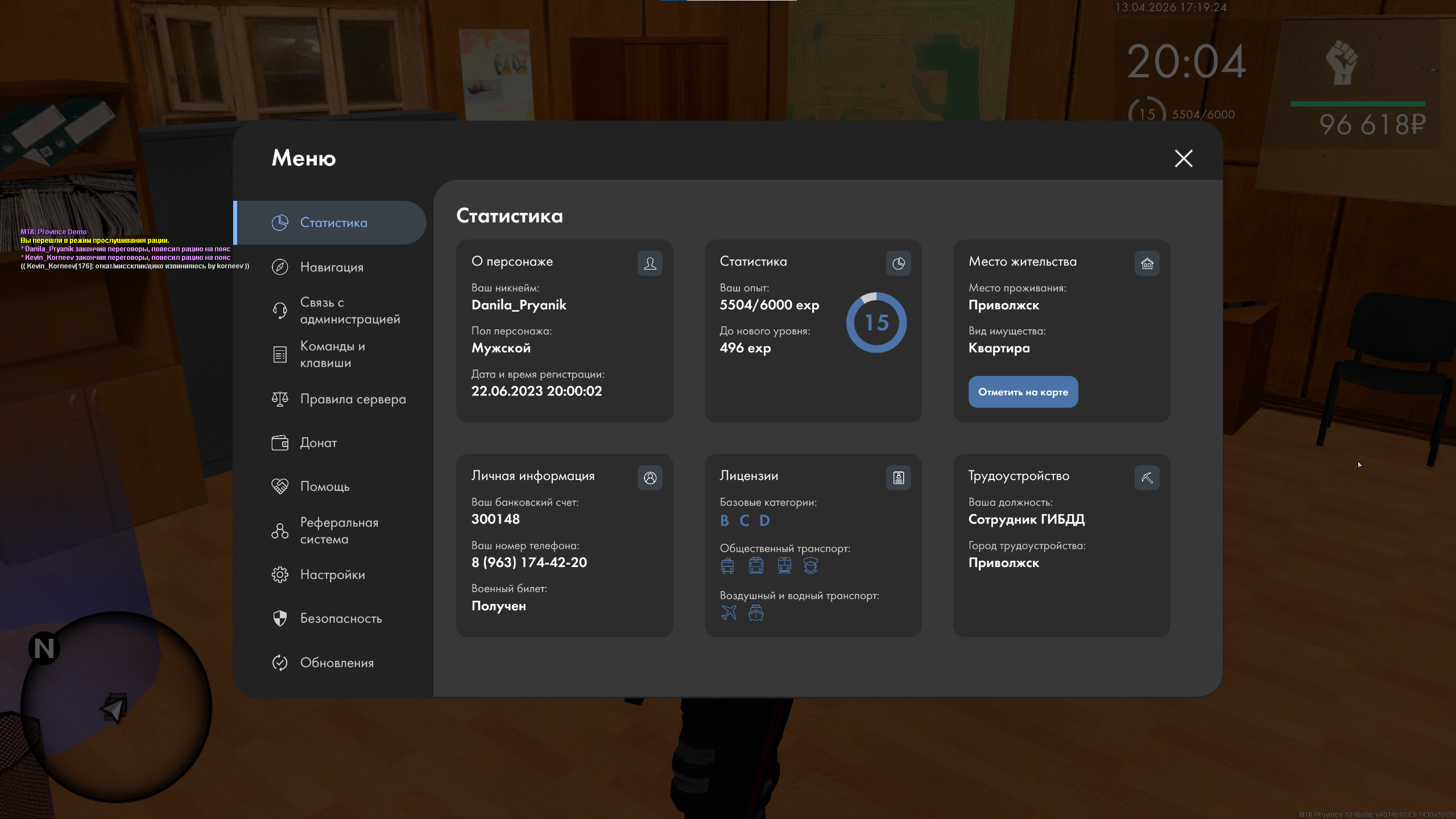The width and height of the screenshot is (1456, 819).
Task: Close the Меню window with X
Action: 1184,158
